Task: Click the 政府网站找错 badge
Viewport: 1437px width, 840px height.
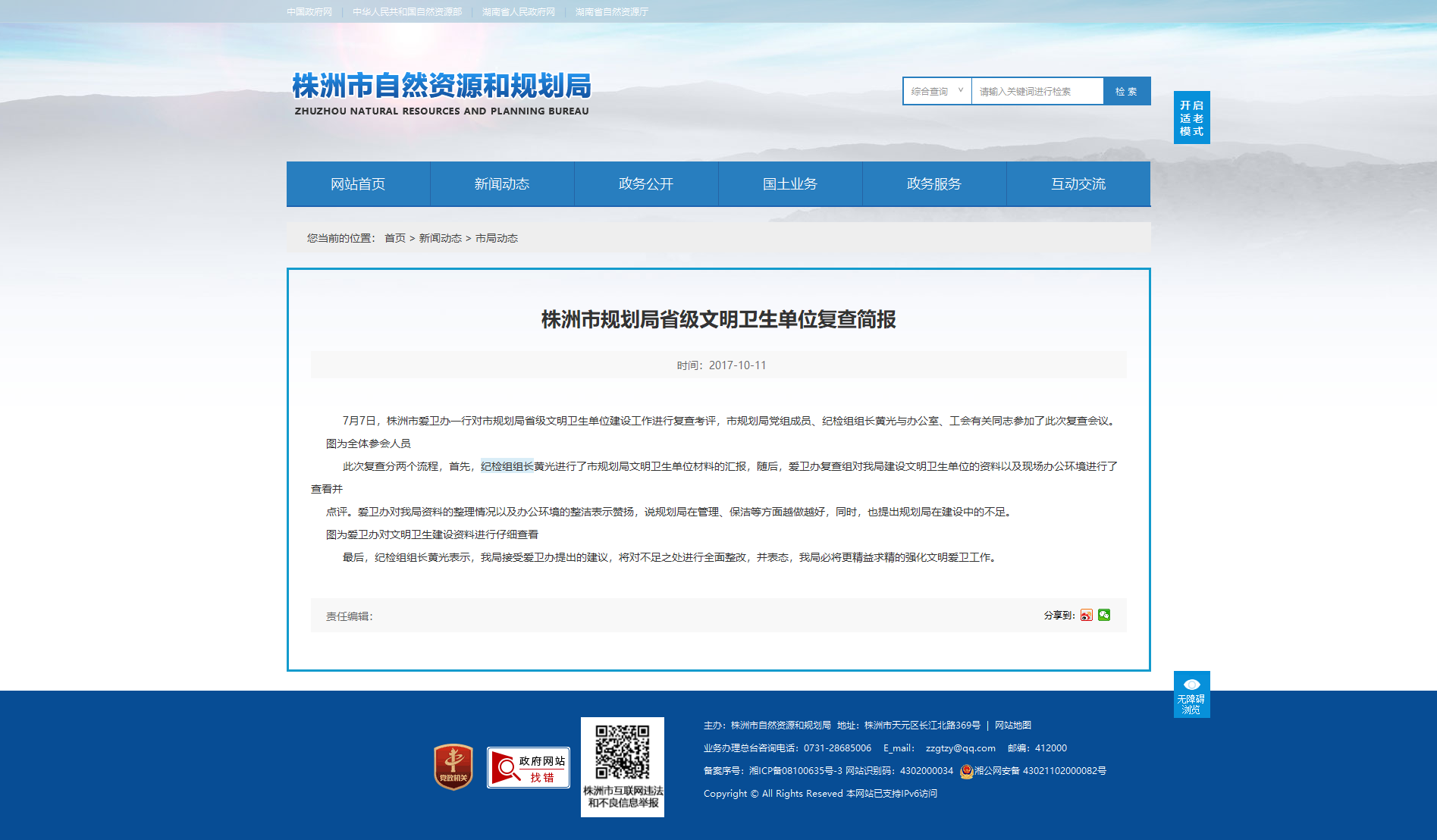Action: click(x=529, y=767)
